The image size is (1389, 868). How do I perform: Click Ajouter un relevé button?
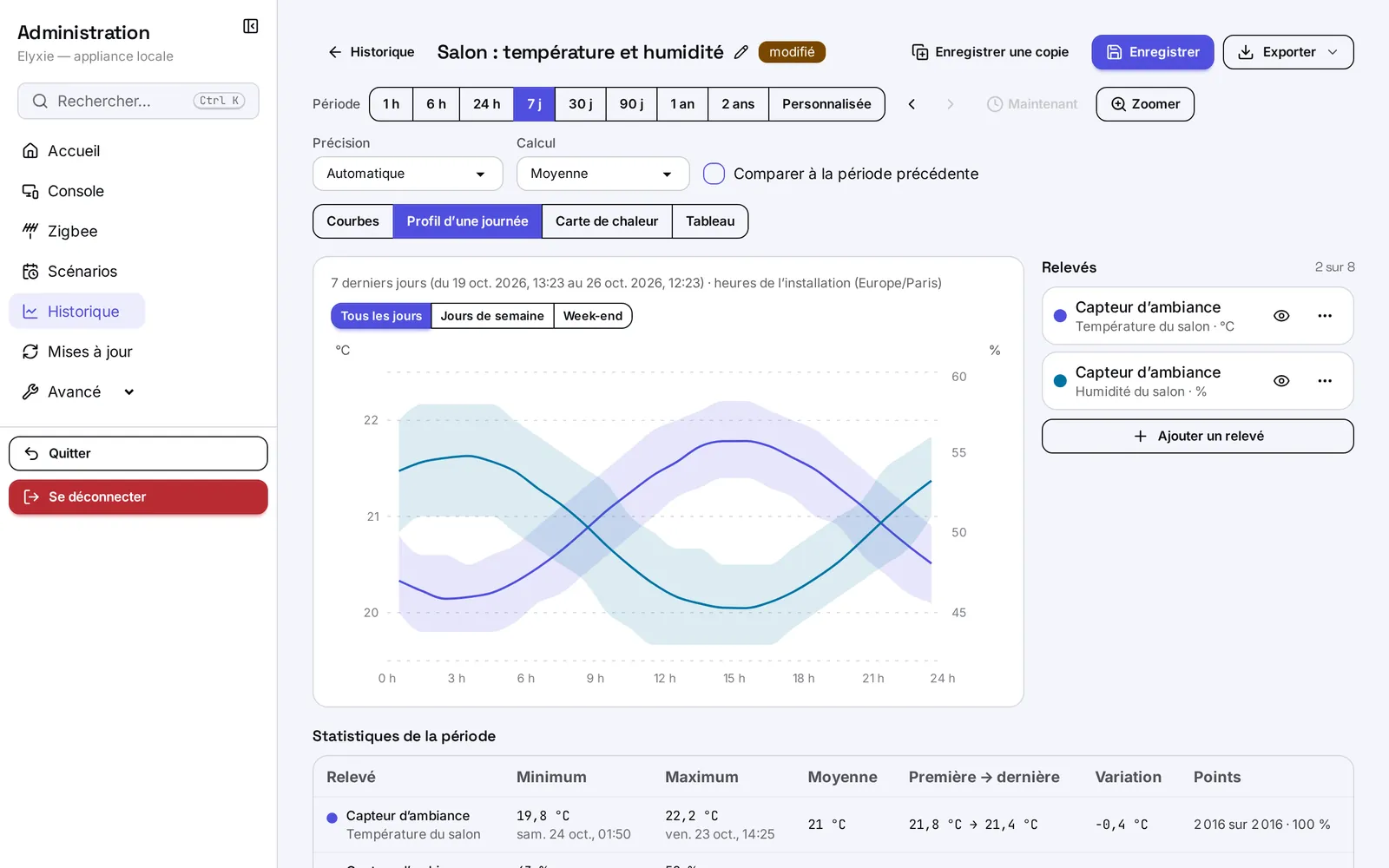pos(1198,436)
